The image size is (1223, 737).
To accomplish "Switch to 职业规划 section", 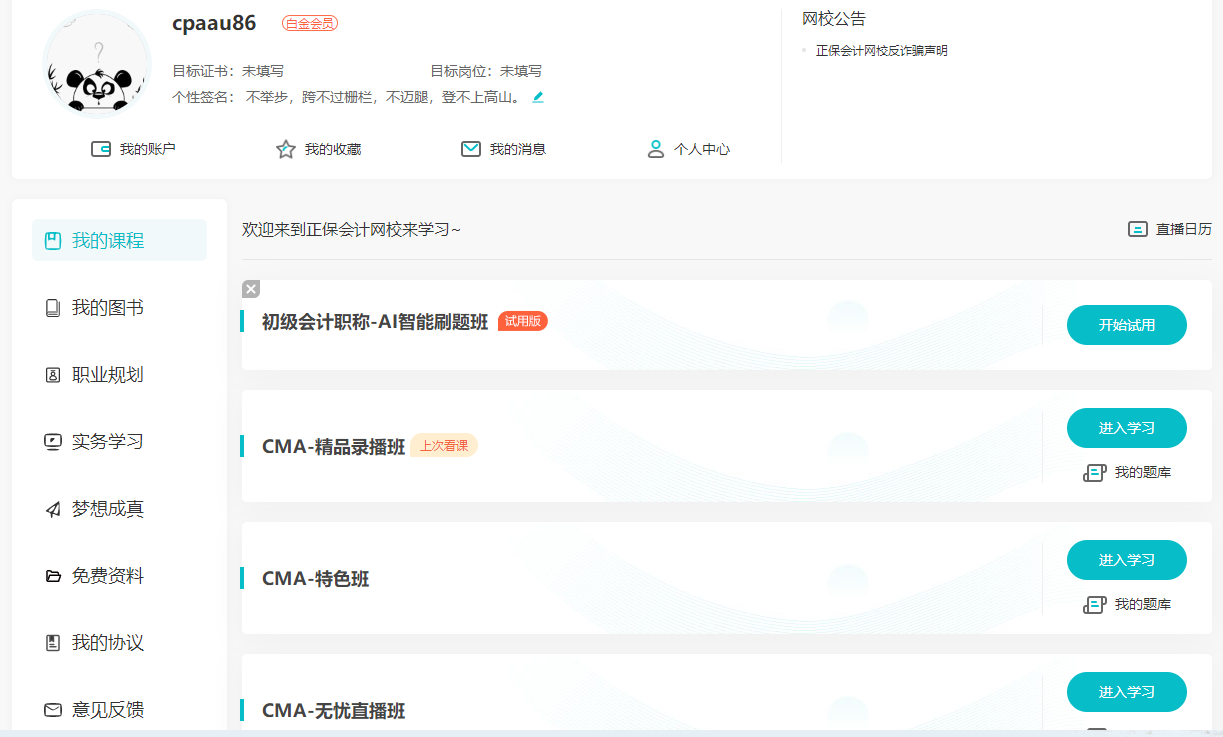I will pyautogui.click(x=102, y=374).
